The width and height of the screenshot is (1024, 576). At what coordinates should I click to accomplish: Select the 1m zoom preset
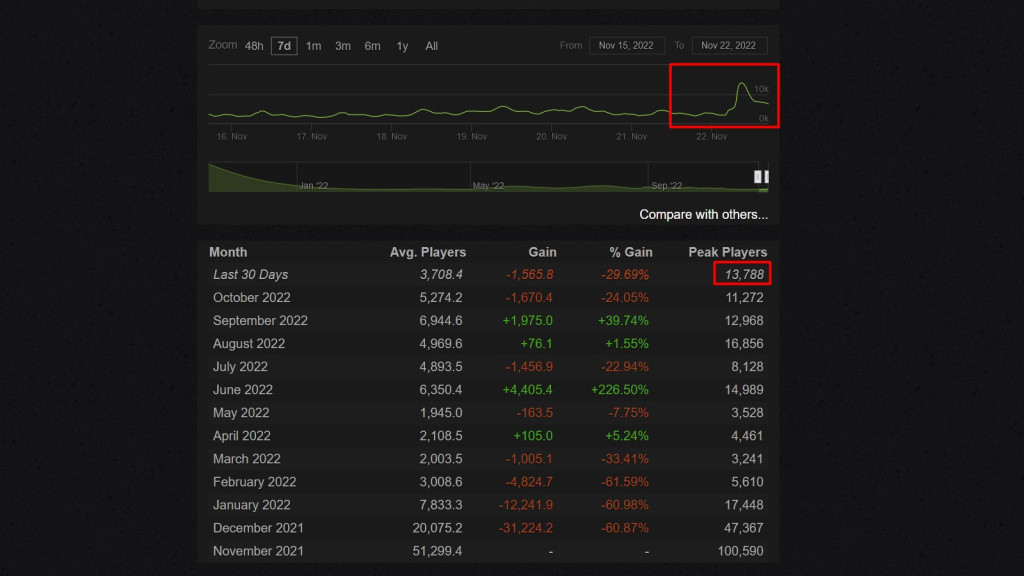[x=314, y=46]
